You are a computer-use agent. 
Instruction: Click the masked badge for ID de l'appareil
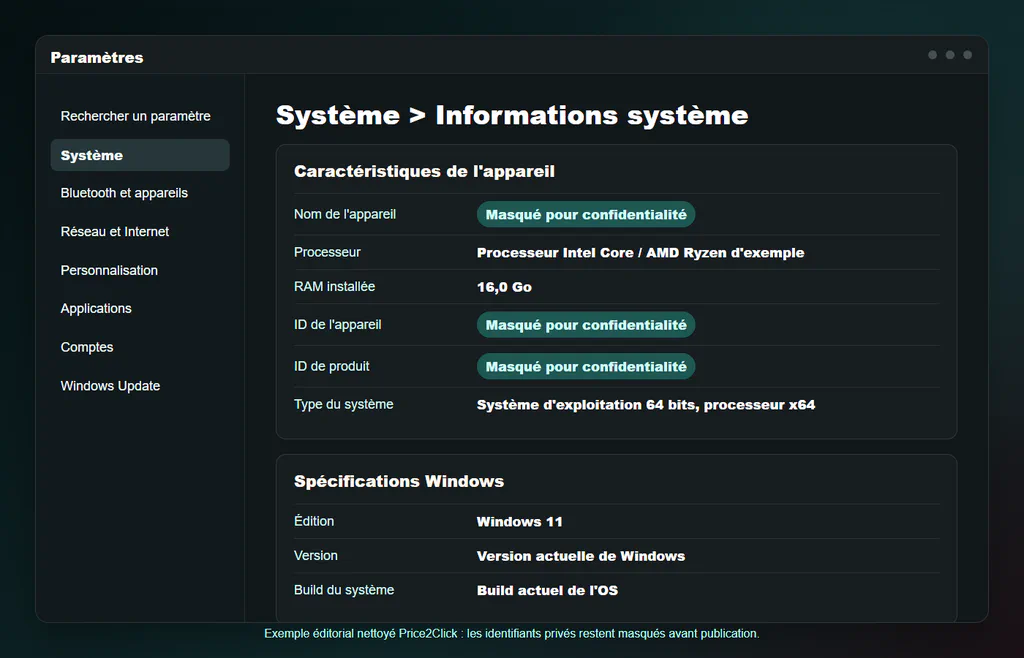pyautogui.click(x=586, y=325)
